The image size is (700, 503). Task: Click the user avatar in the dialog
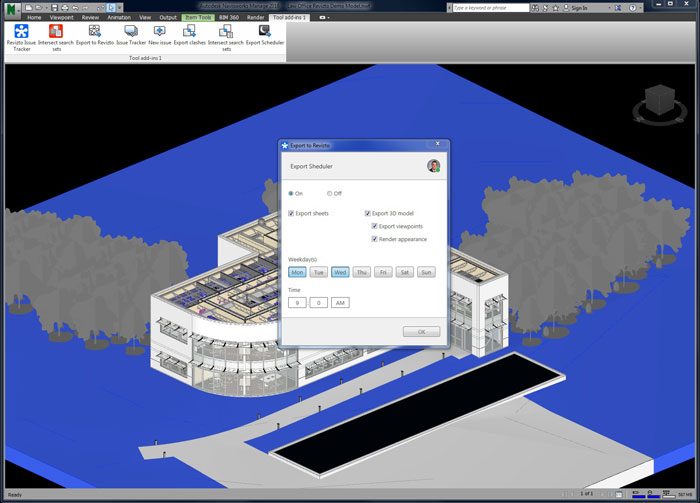(x=434, y=166)
